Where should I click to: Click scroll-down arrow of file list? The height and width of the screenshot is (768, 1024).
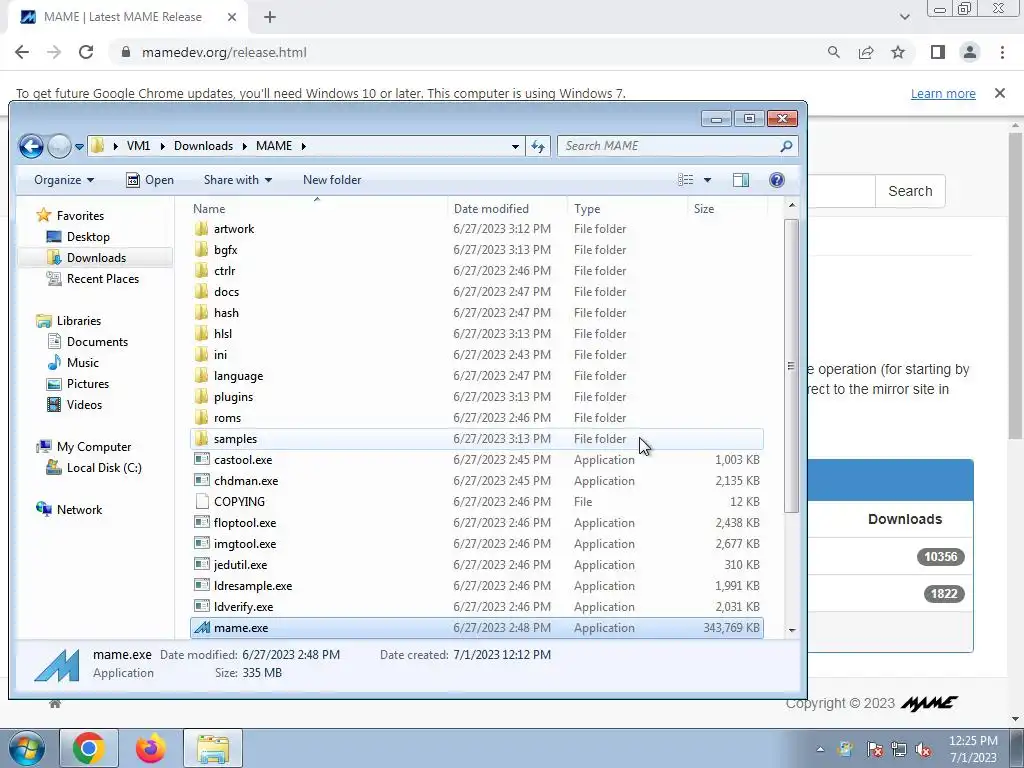792,630
